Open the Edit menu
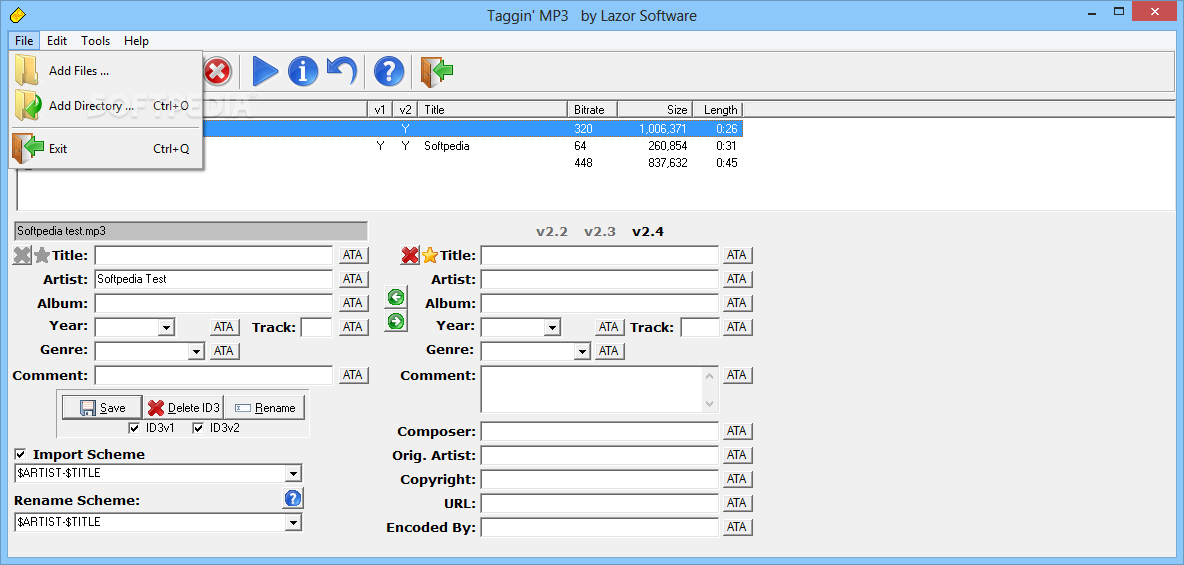 57,41
